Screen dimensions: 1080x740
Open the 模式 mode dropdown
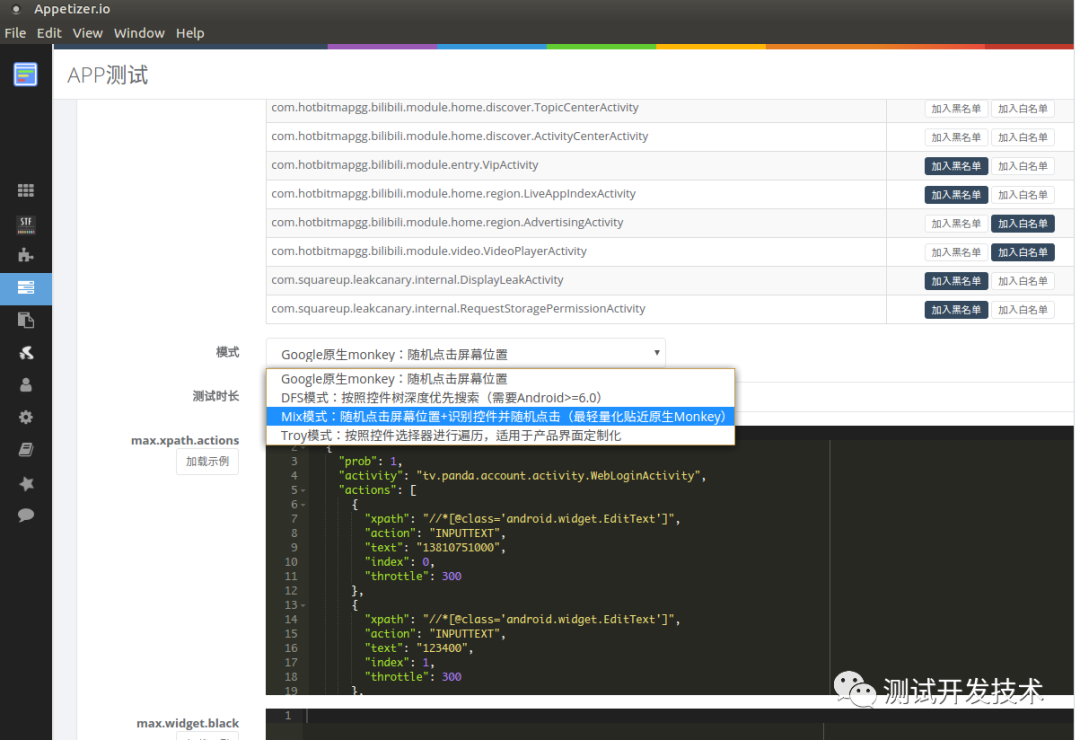click(466, 353)
